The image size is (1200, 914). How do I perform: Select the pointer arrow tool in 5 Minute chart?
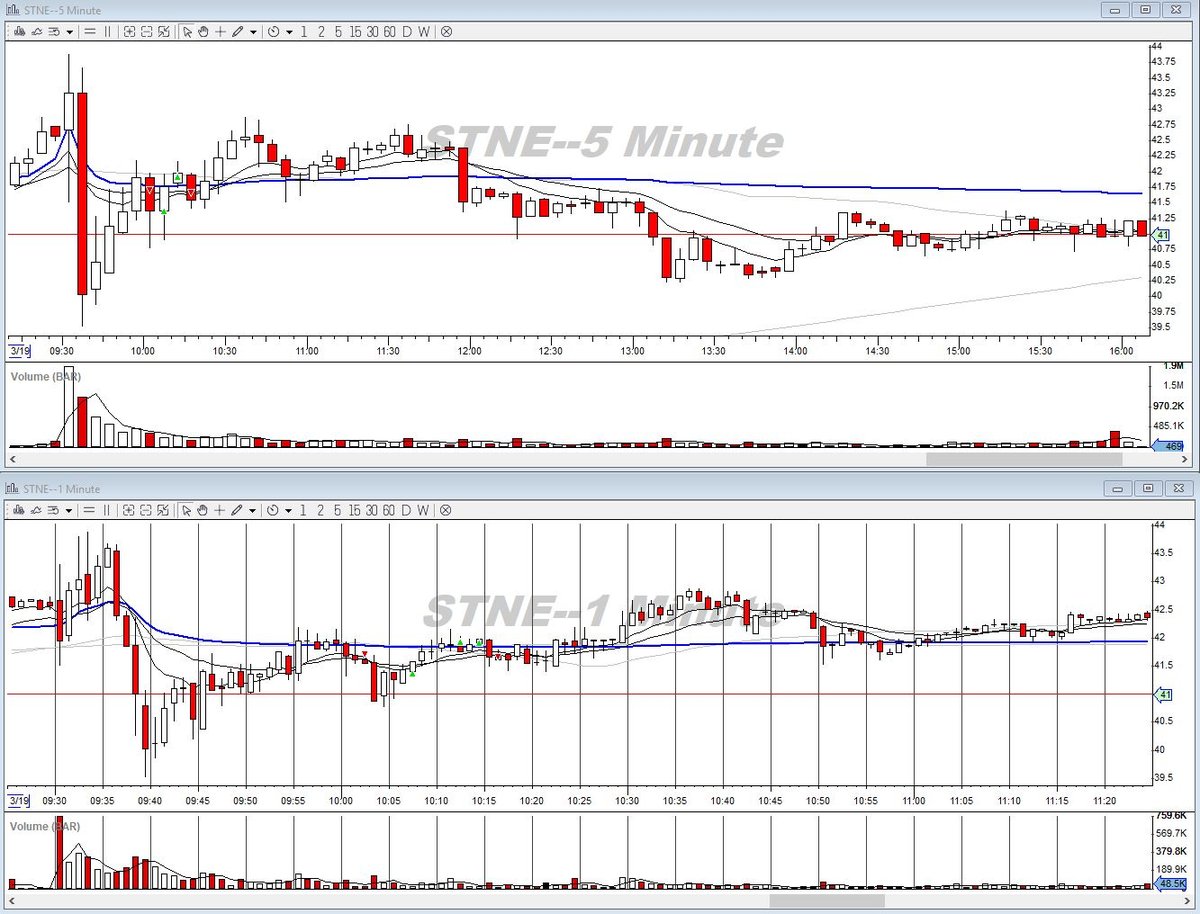[187, 31]
